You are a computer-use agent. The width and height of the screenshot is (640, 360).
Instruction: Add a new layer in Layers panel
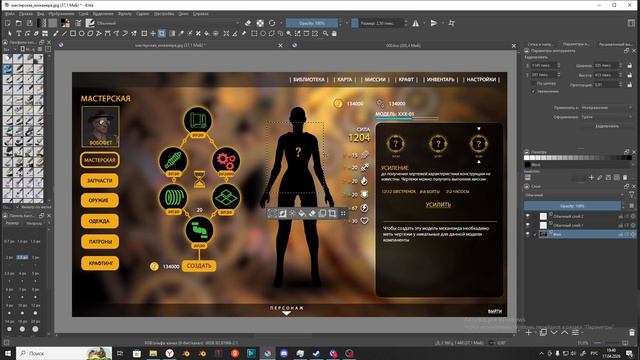pos(529,332)
